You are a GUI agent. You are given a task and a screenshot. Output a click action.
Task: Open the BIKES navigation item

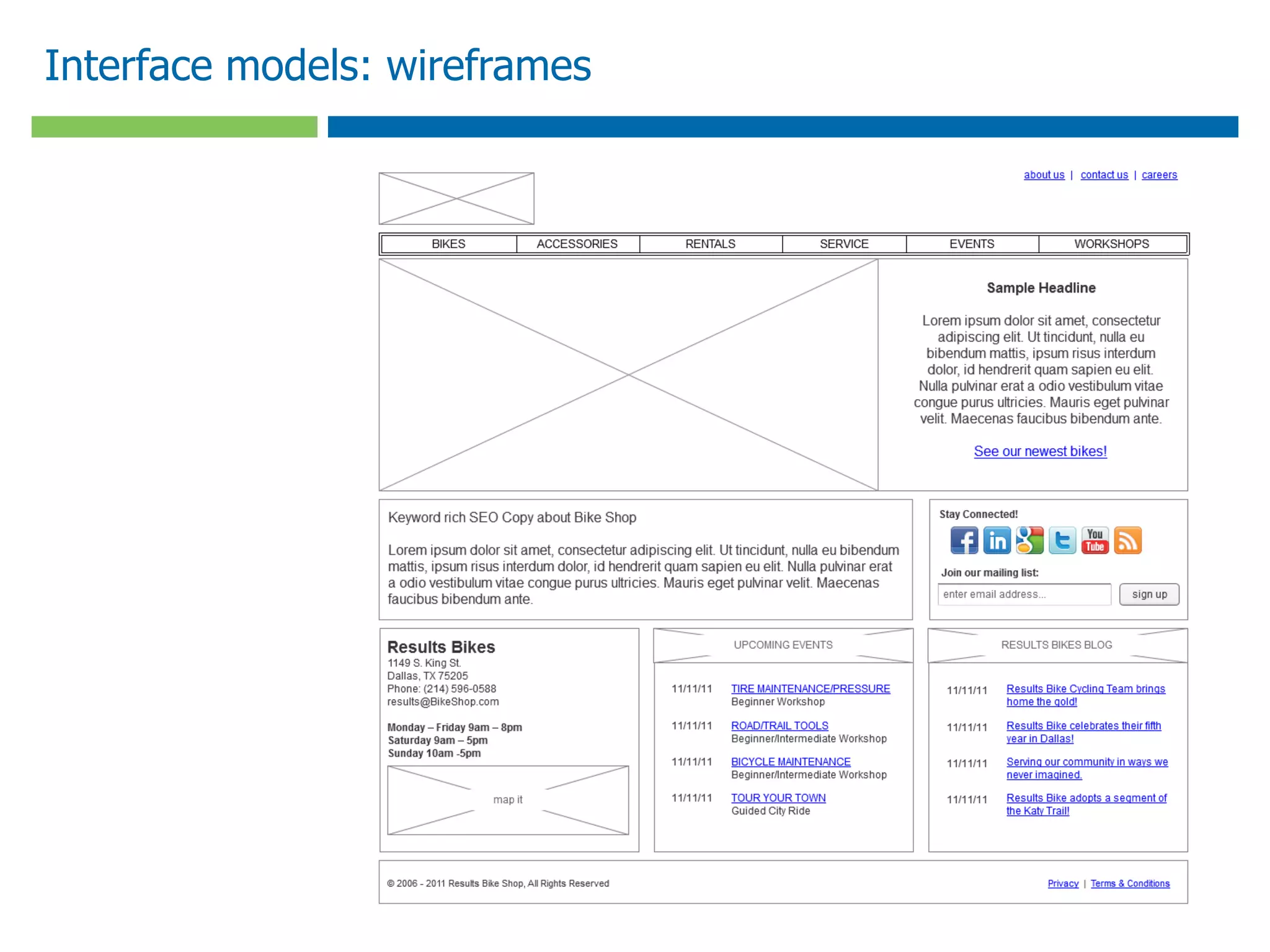[448, 244]
